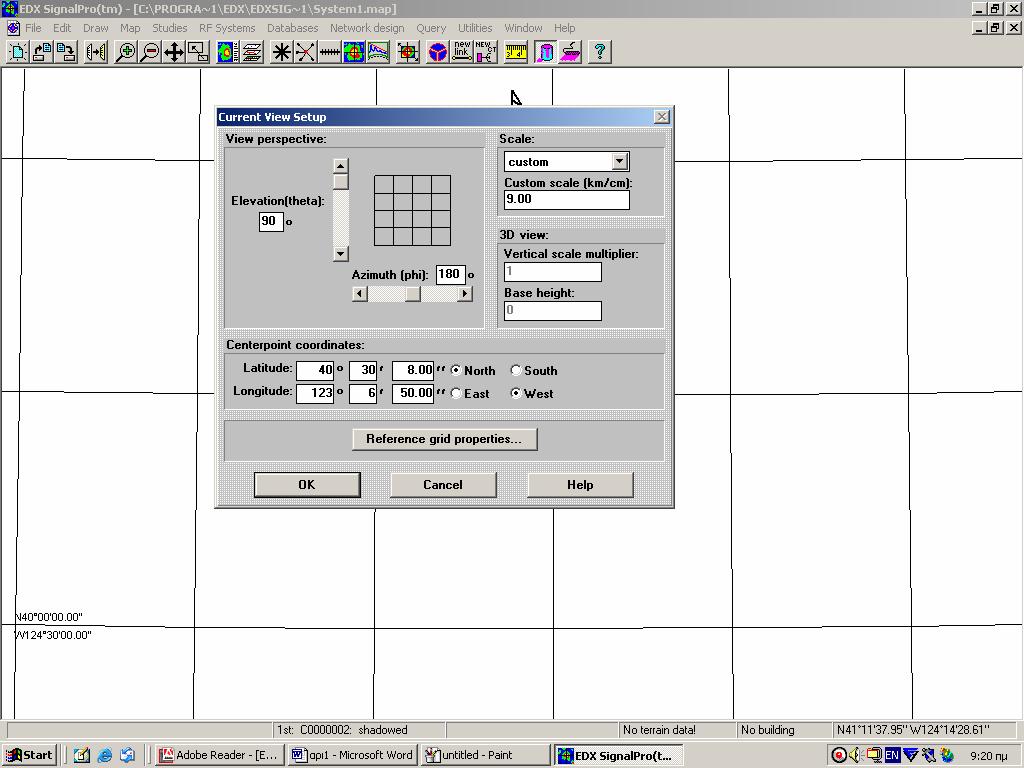Click the zoom-to-window rectangle tool icon
This screenshot has height=768, width=1024.
(x=198, y=52)
